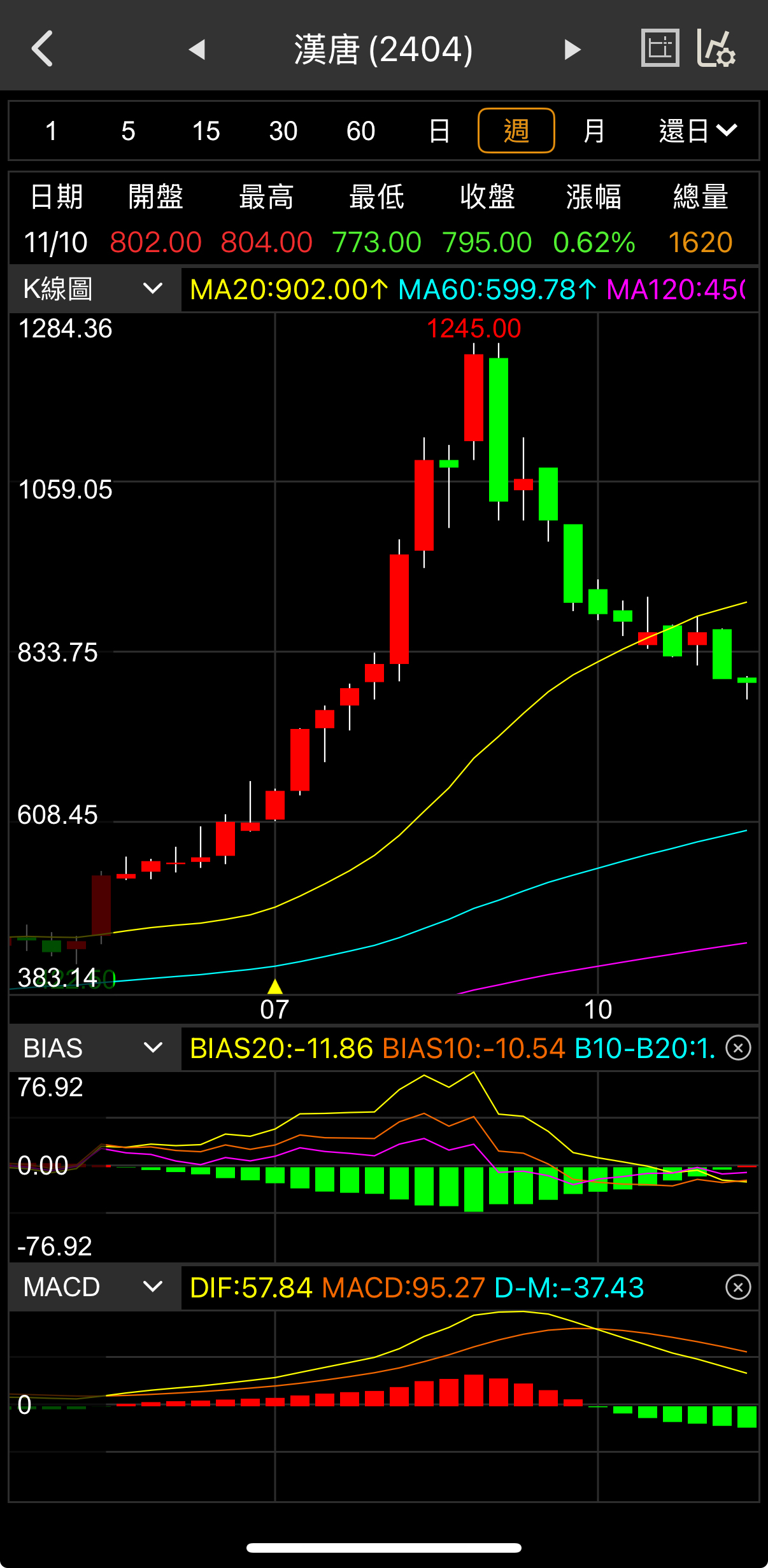Screen dimensions: 768x1568
Task: Tap the back arrow icon
Action: (x=43, y=49)
